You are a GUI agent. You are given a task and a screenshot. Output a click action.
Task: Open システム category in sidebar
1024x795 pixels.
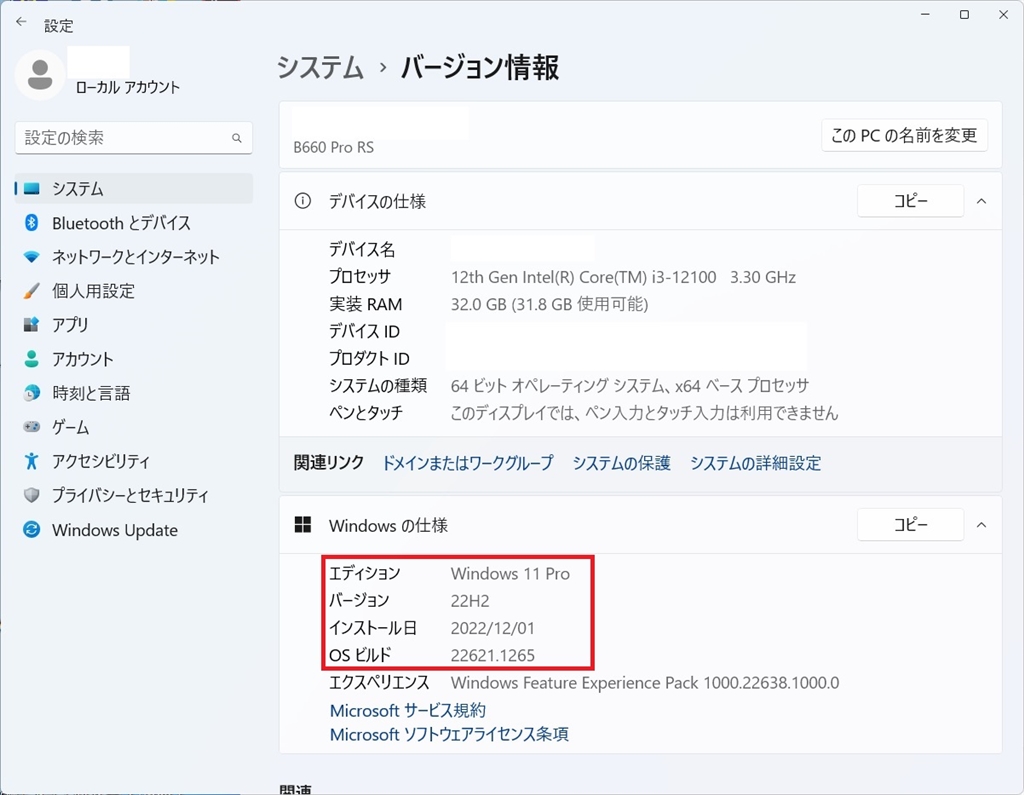pyautogui.click(x=134, y=189)
